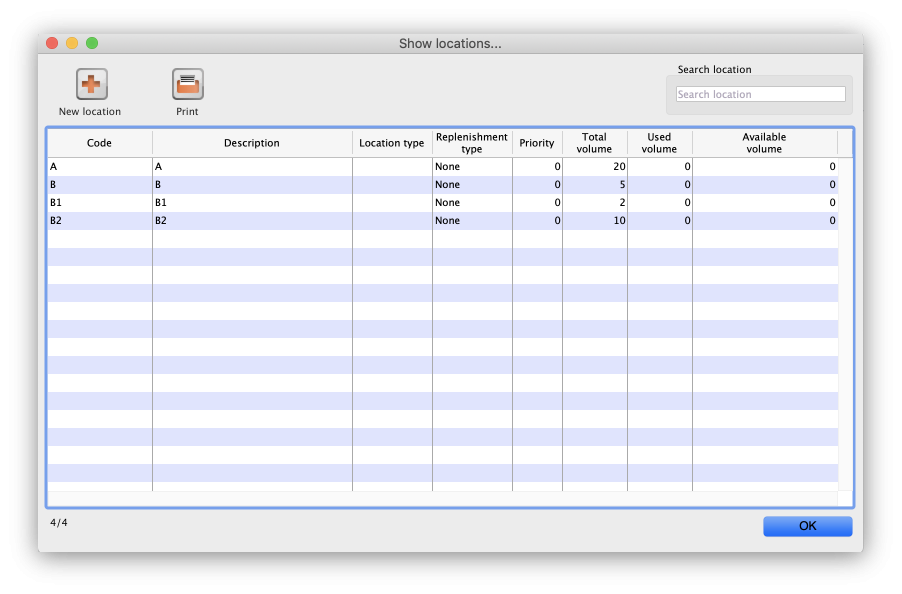Click the Replenishment type column header

pos(472,143)
